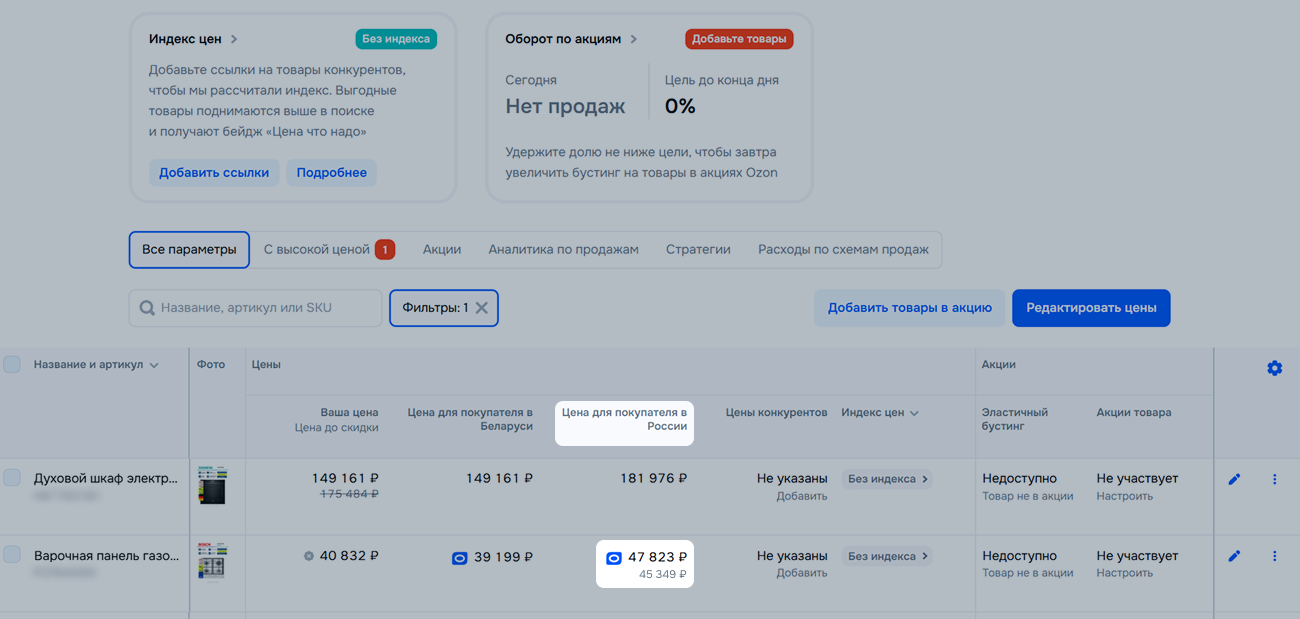
Task: Check the Духовой шкаф row checkbox
Action: (x=12, y=478)
